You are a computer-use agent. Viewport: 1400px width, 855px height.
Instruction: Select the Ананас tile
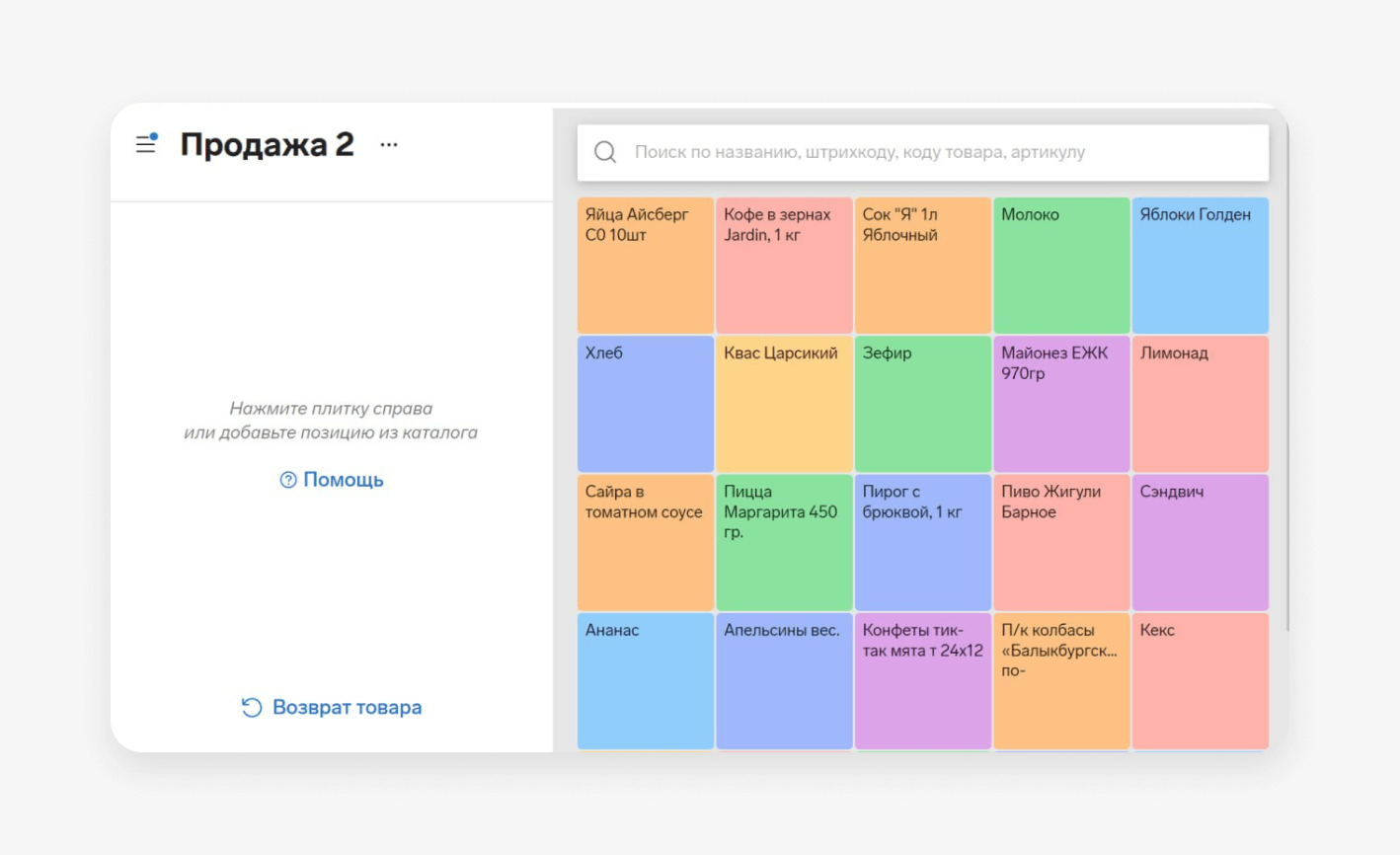[646, 681]
